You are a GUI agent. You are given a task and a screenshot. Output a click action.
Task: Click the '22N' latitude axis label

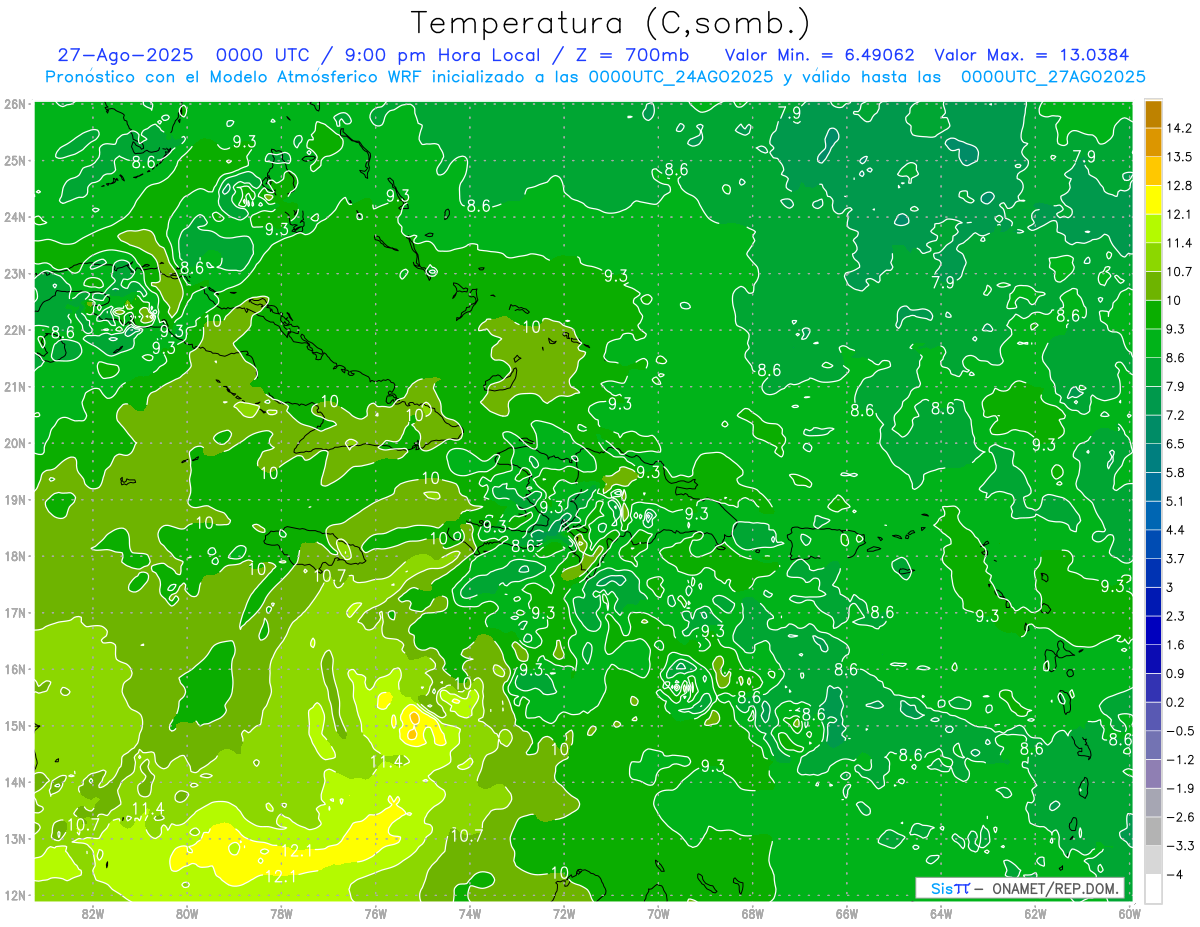coord(15,330)
